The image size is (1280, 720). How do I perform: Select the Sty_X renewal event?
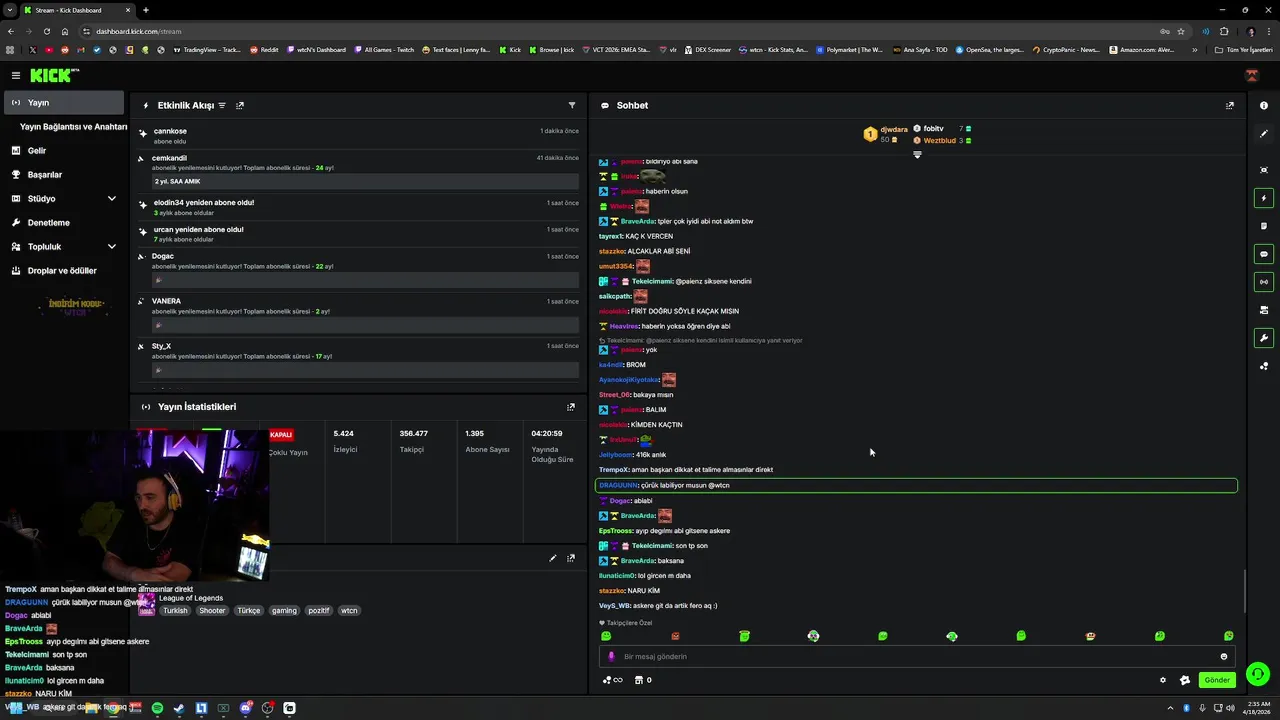[359, 359]
